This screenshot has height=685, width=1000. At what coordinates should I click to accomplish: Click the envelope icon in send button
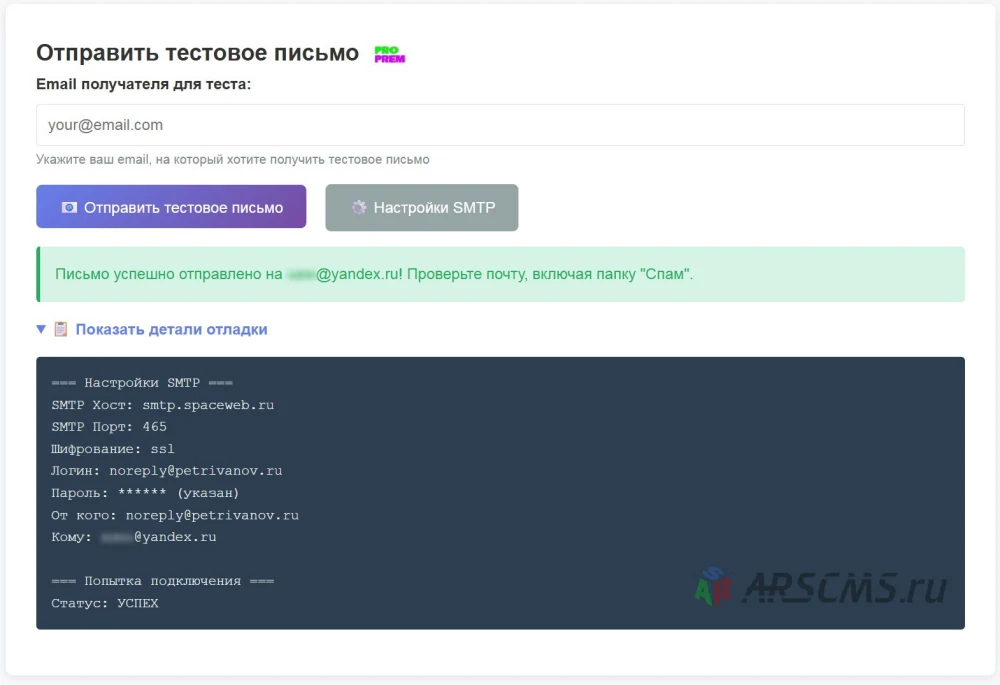click(x=69, y=207)
